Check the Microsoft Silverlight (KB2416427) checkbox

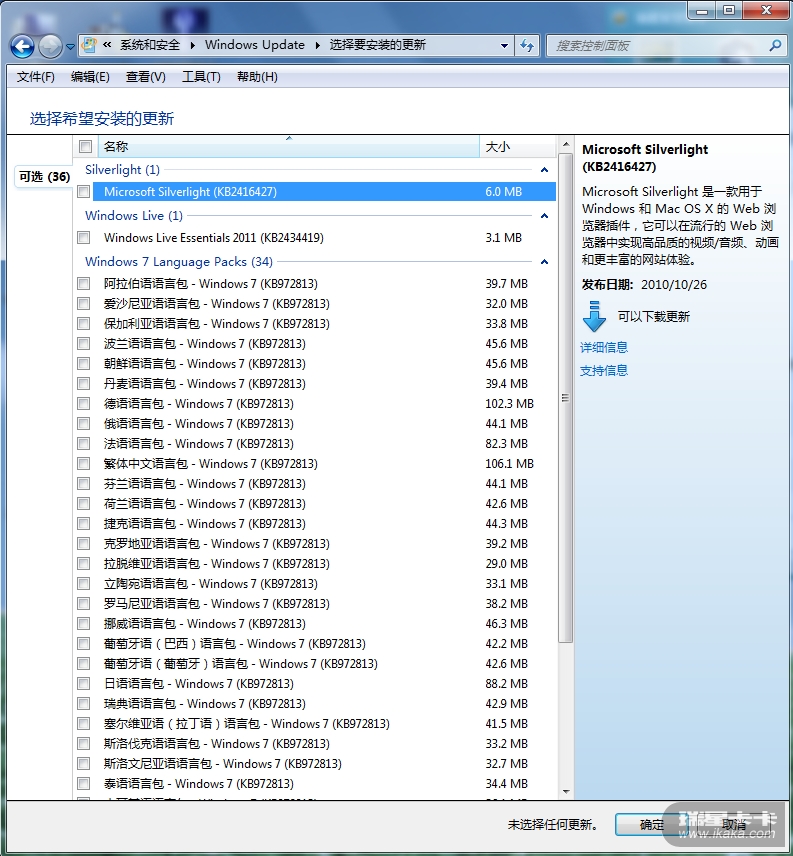(84, 192)
